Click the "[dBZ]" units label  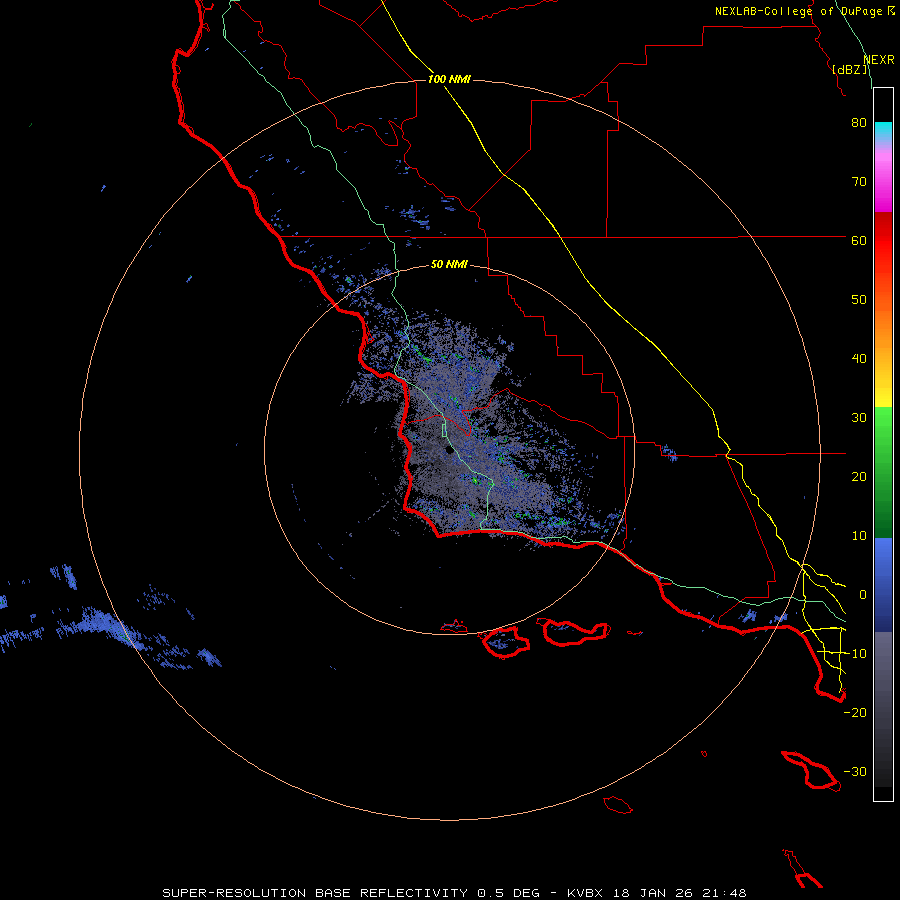click(850, 70)
